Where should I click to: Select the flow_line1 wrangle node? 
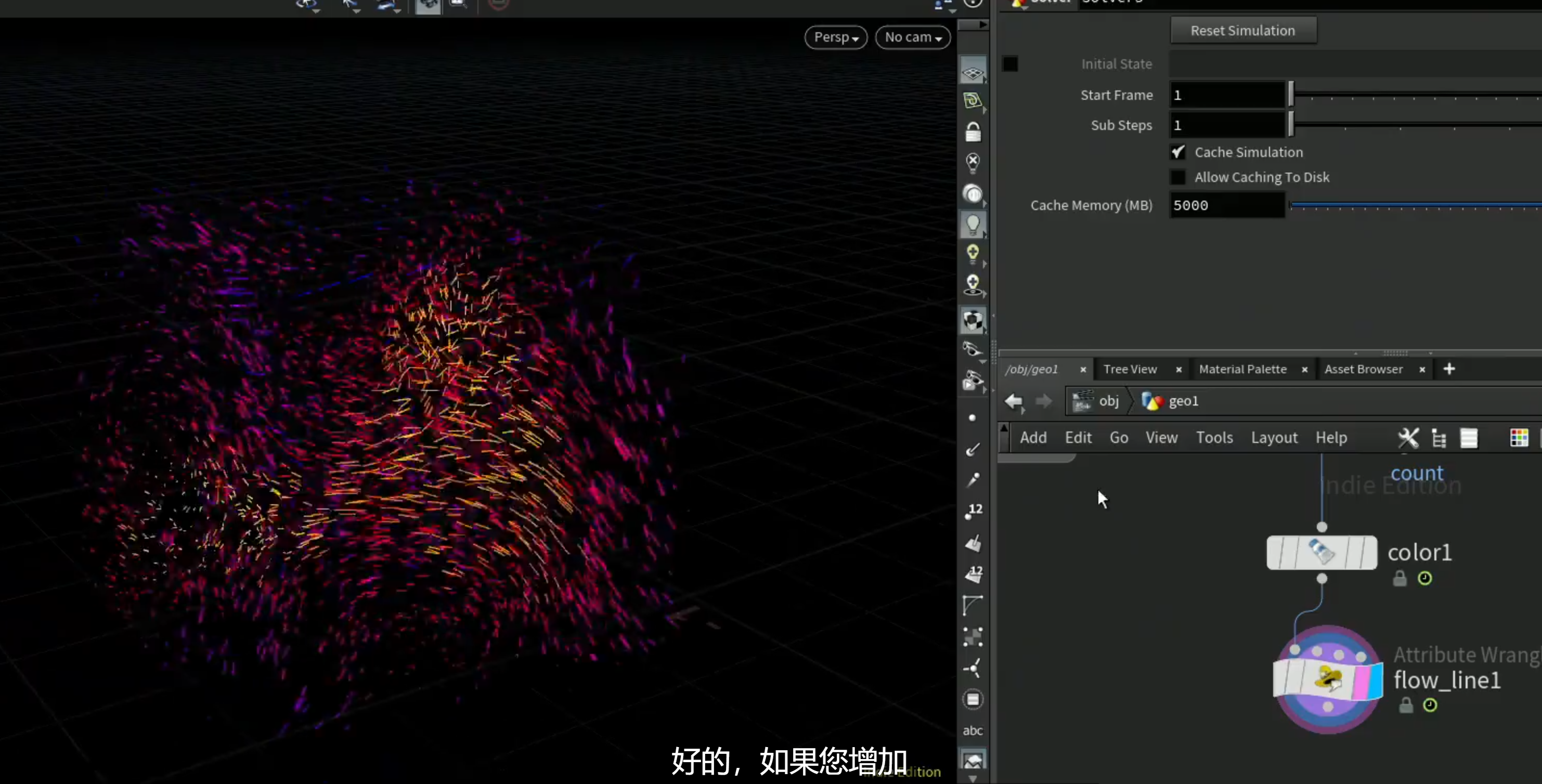(1328, 678)
